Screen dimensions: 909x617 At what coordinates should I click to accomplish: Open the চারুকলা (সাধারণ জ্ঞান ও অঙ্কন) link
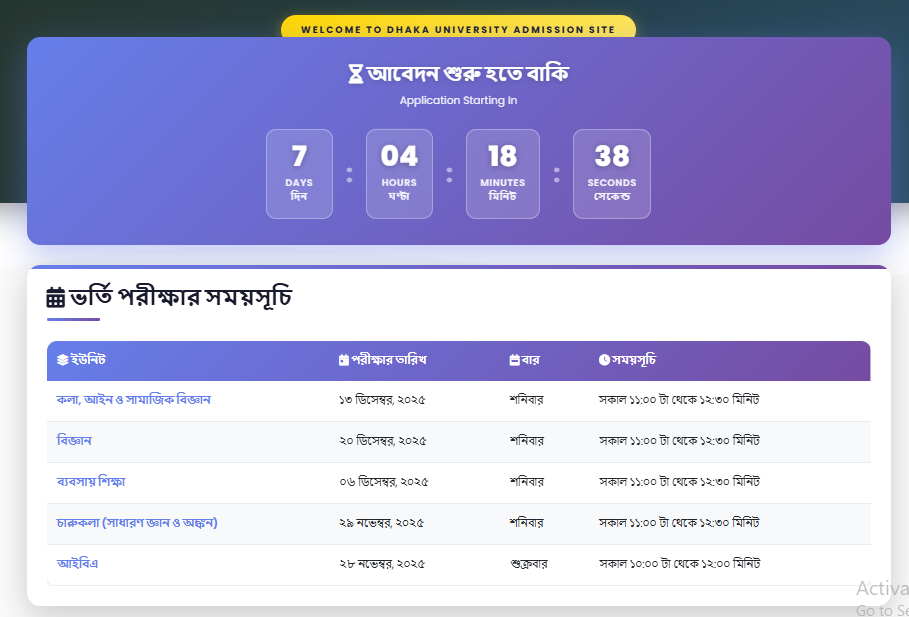coord(137,522)
